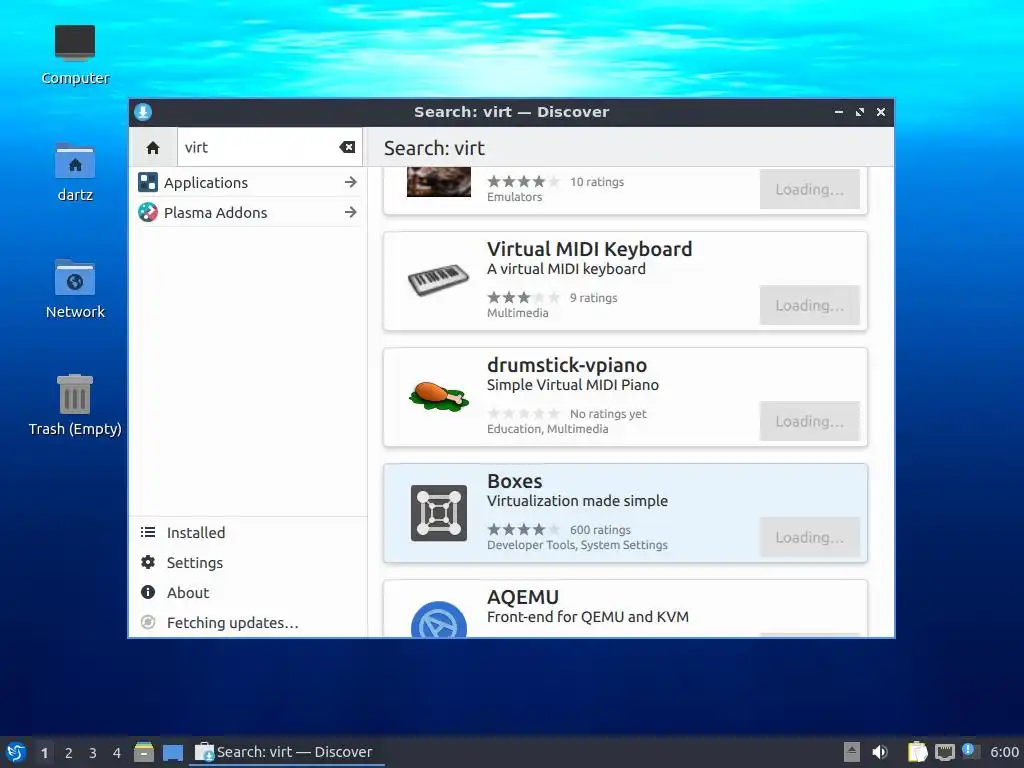The height and width of the screenshot is (768, 1024).
Task: Click the About info icon
Action: pyautogui.click(x=148, y=592)
